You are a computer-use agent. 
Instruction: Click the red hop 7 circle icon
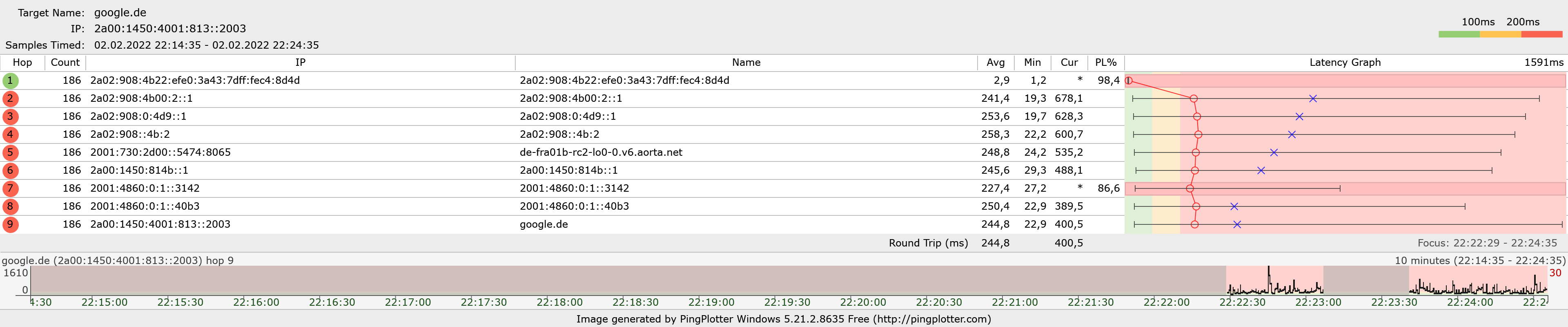10,188
